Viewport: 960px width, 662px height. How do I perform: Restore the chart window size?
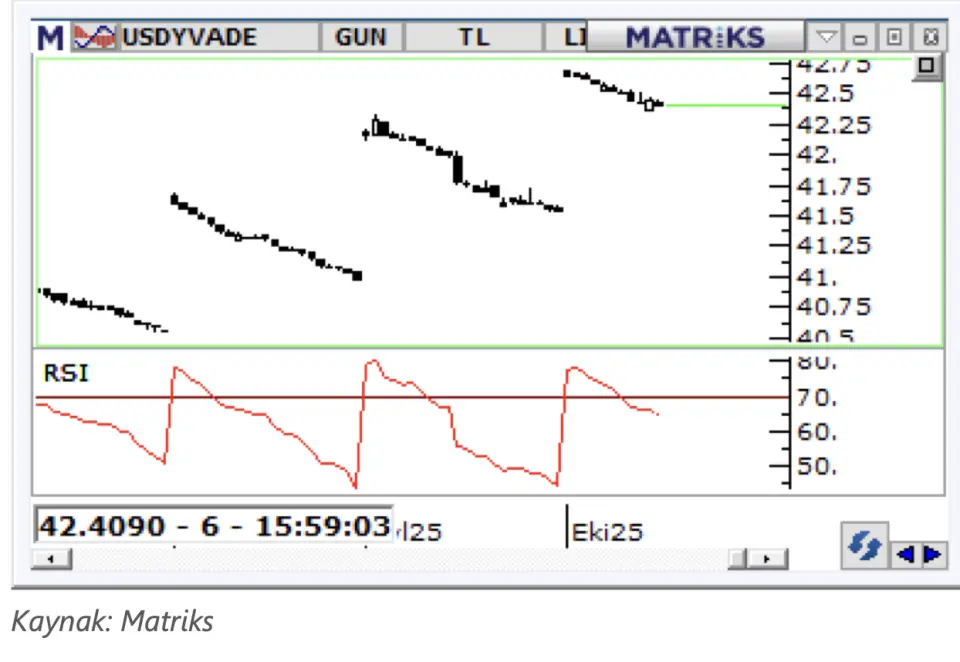(895, 38)
